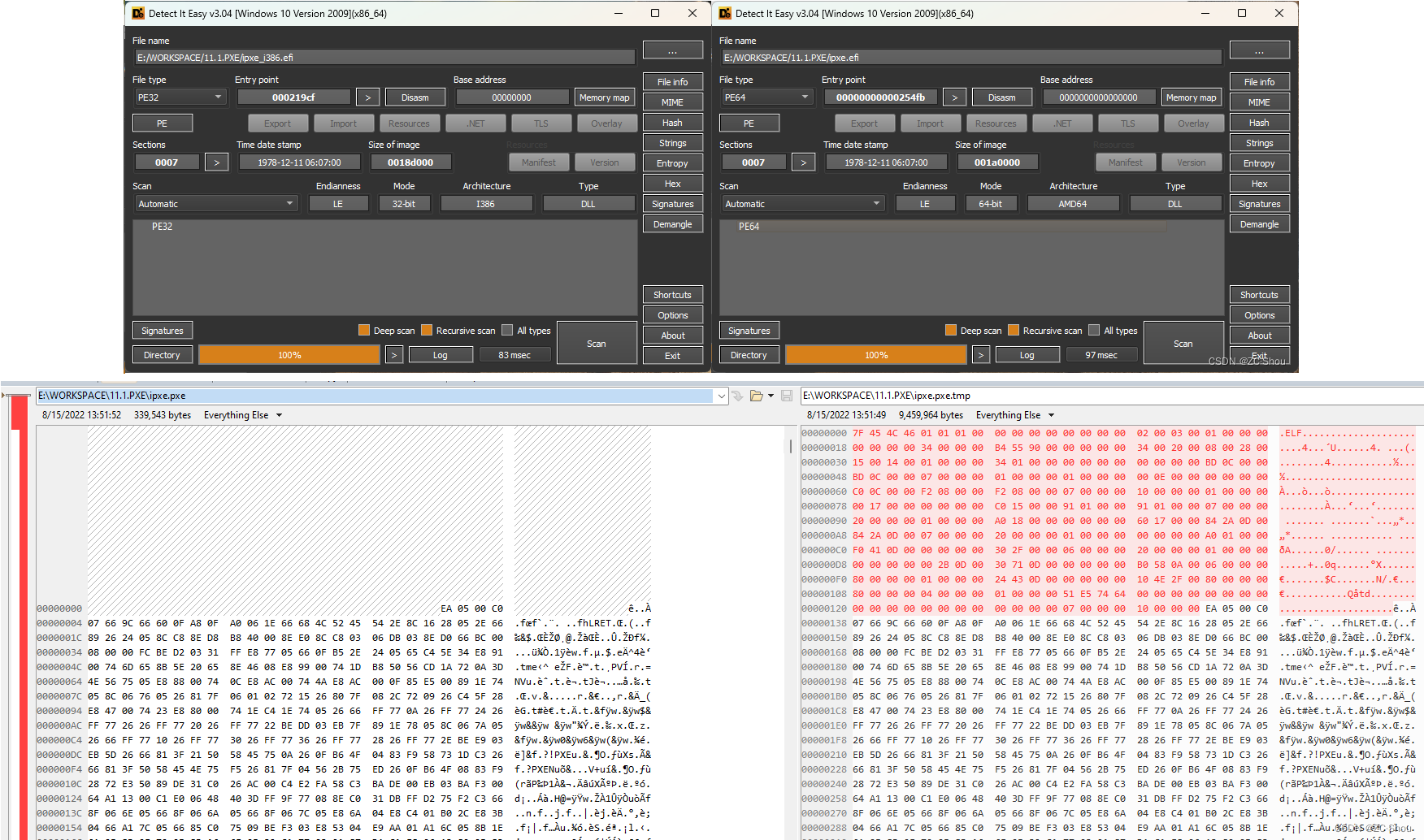
Task: Click vertical scrollbar of left hex pane
Action: click(x=791, y=446)
